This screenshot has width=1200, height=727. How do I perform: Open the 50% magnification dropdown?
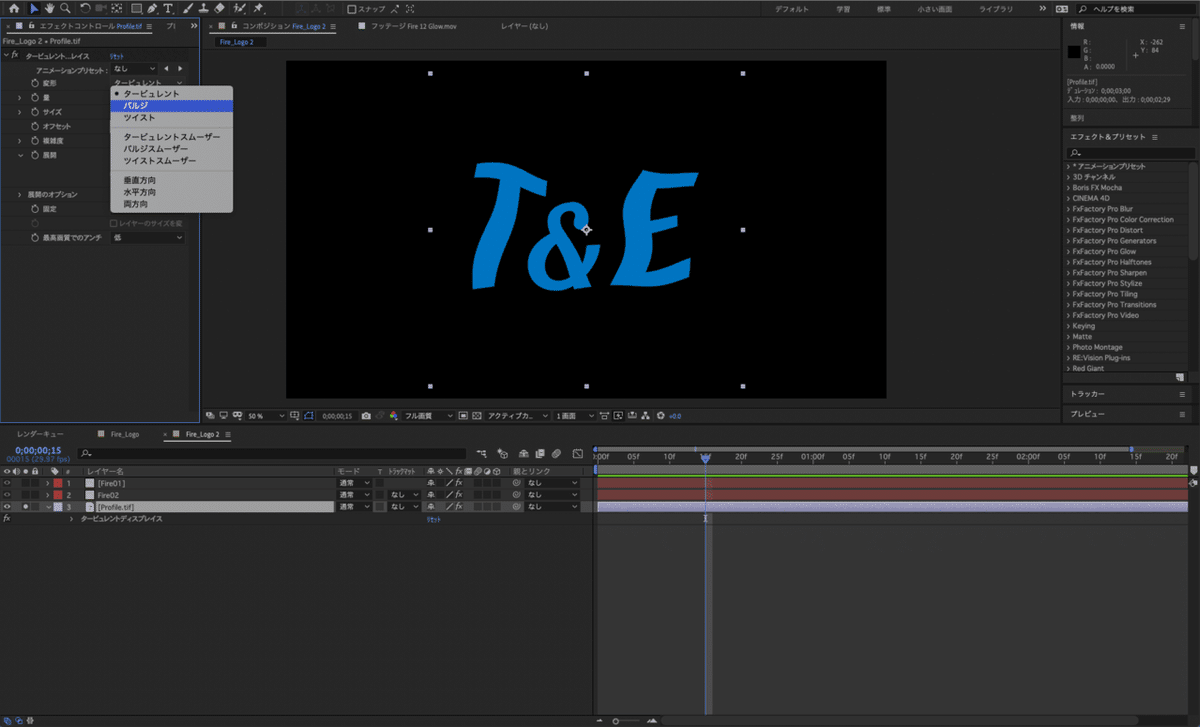coord(266,415)
